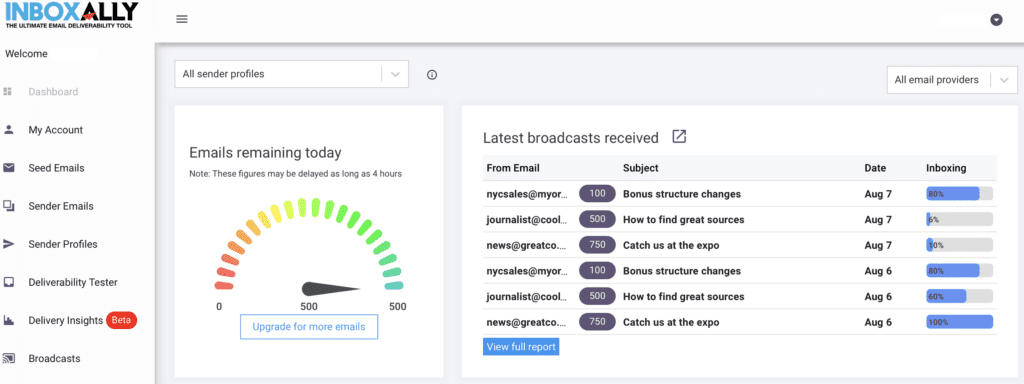Viewport: 1024px width, 384px height.
Task: Click the 100% inboxing bar
Action: (x=959, y=322)
